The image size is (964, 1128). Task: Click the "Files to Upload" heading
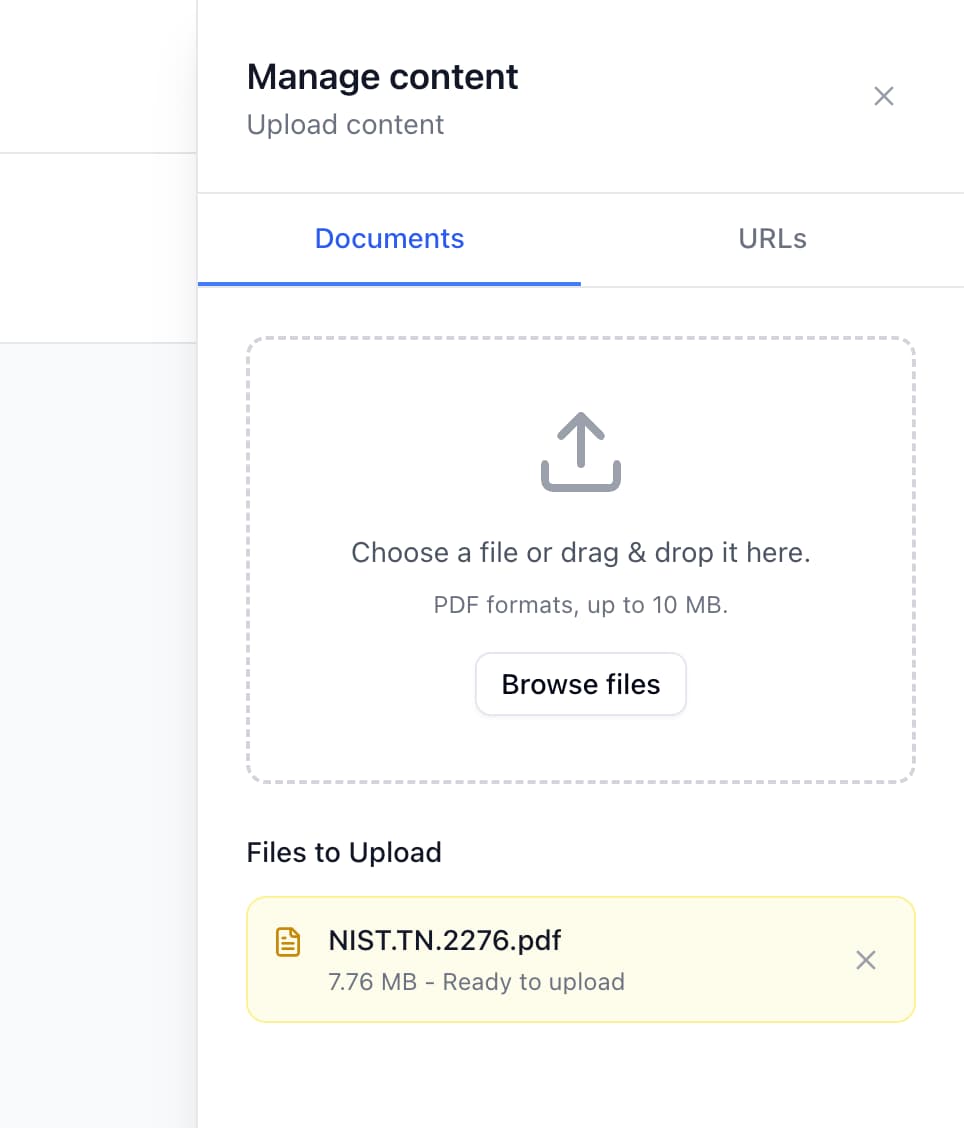click(344, 853)
